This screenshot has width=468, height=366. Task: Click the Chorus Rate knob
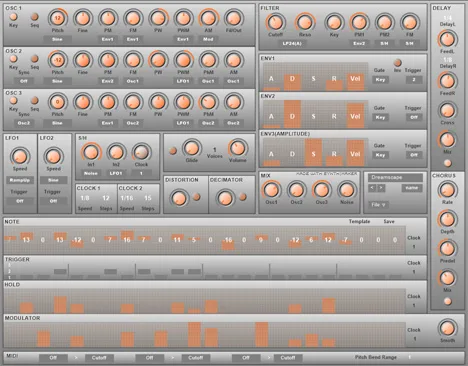click(447, 190)
